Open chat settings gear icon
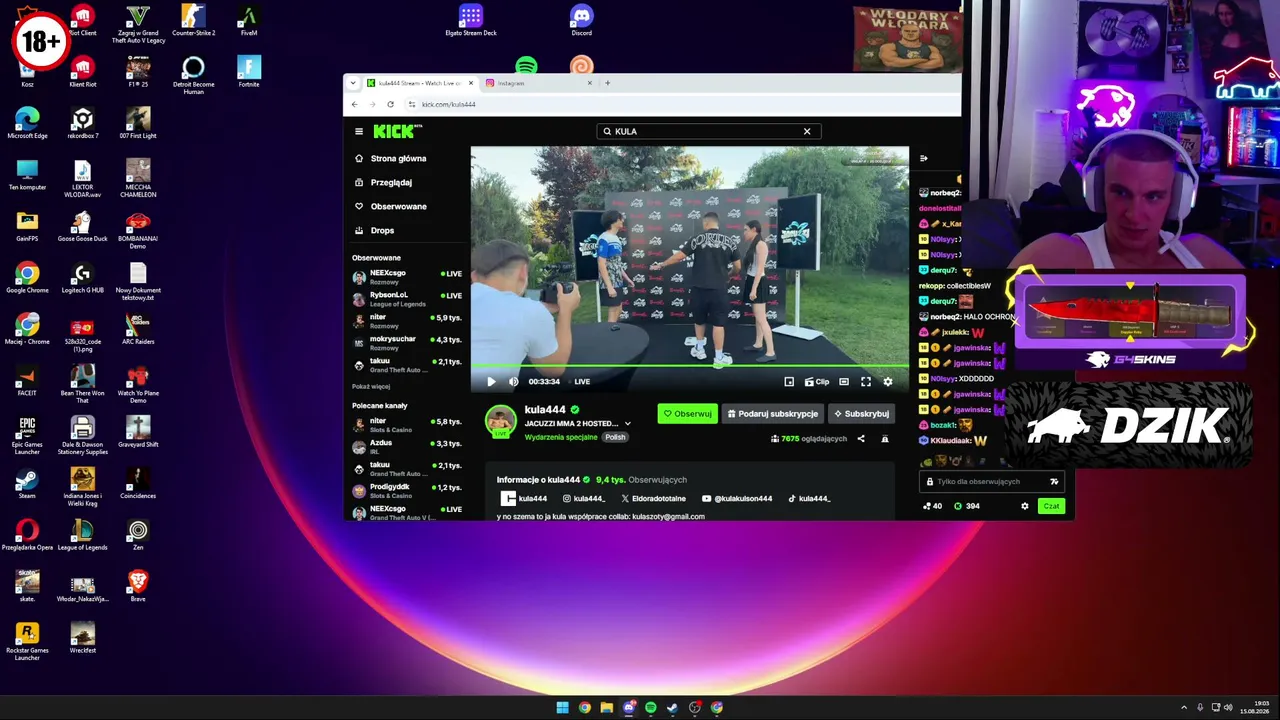Image resolution: width=1280 pixels, height=720 pixels. 1024,506
